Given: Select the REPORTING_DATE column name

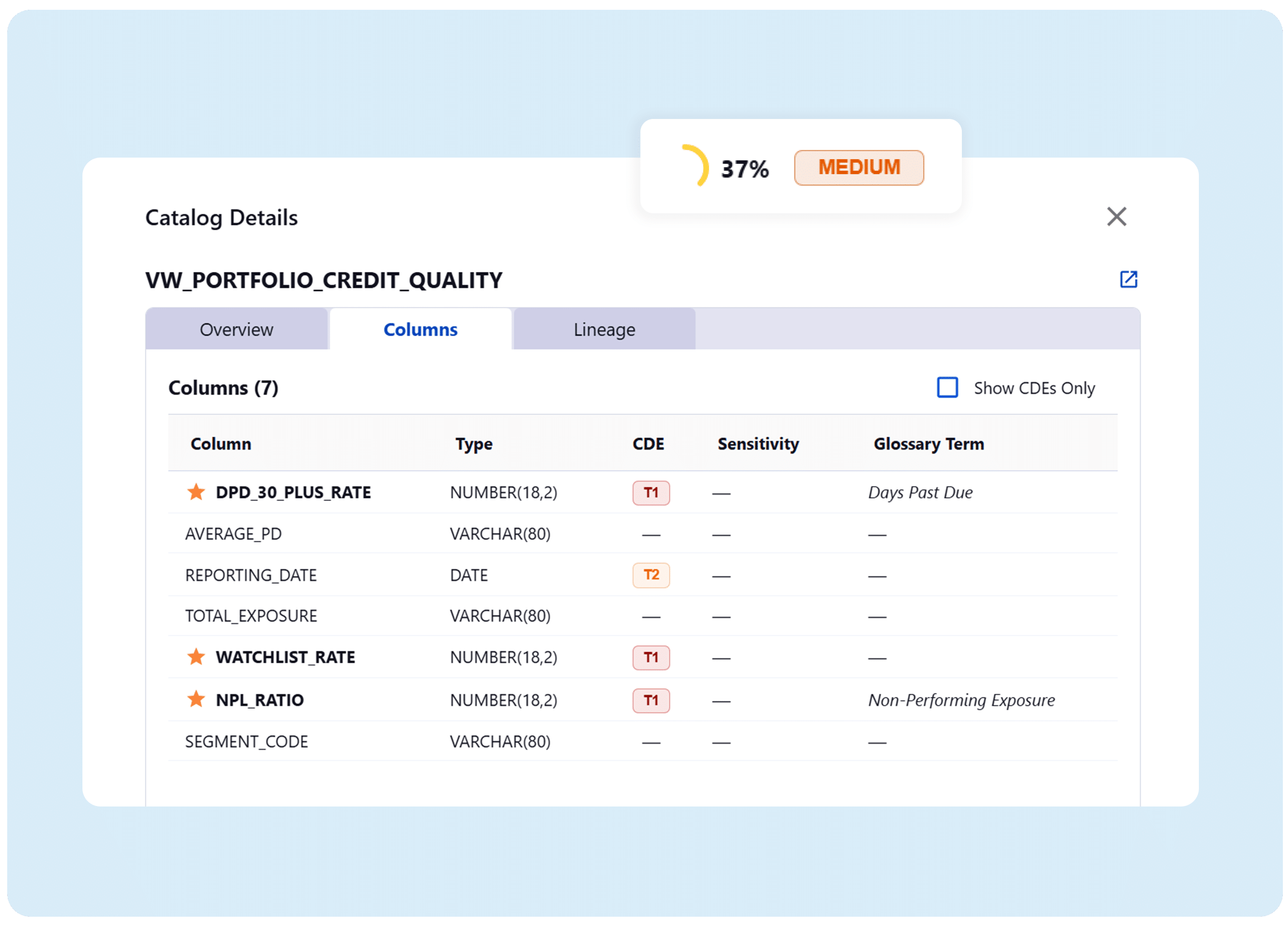Looking at the screenshot, I should [251, 575].
